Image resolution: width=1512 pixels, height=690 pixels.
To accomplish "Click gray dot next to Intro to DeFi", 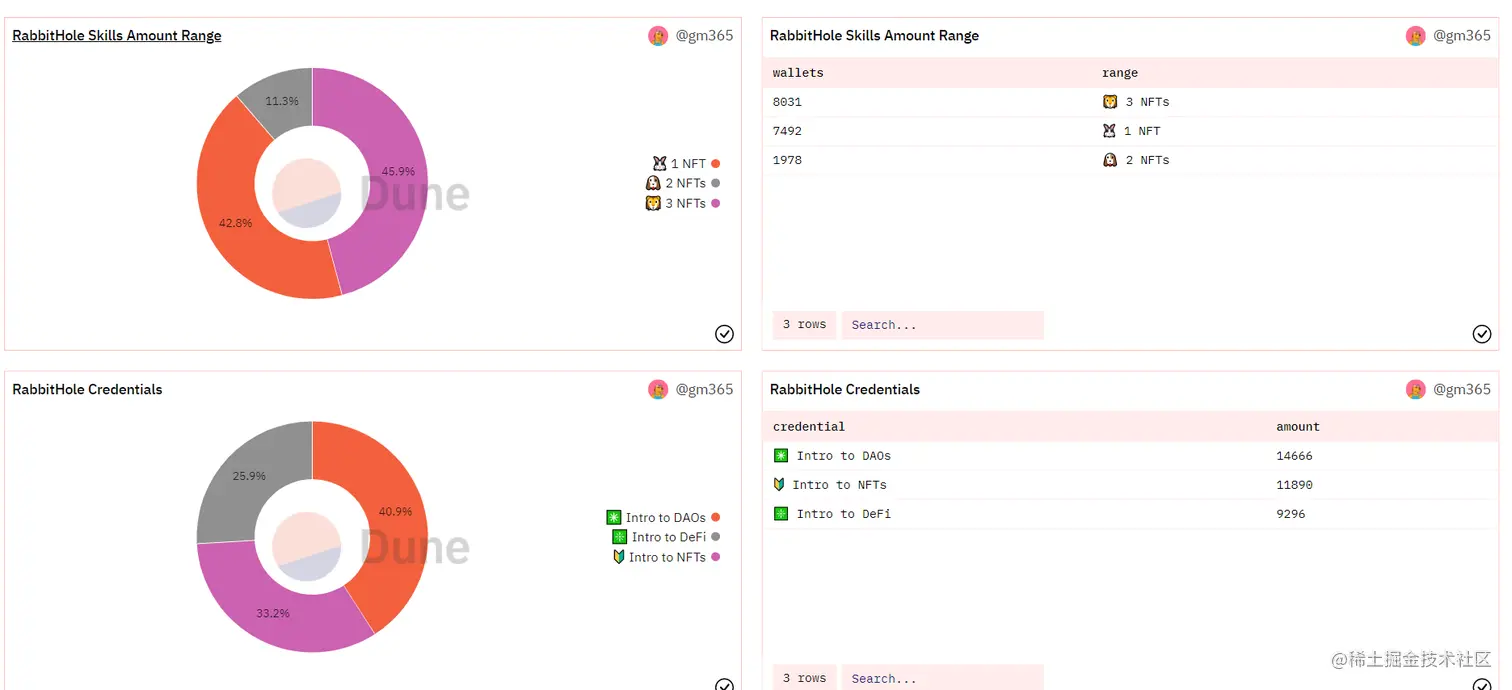I will pyautogui.click(x=715, y=537).
